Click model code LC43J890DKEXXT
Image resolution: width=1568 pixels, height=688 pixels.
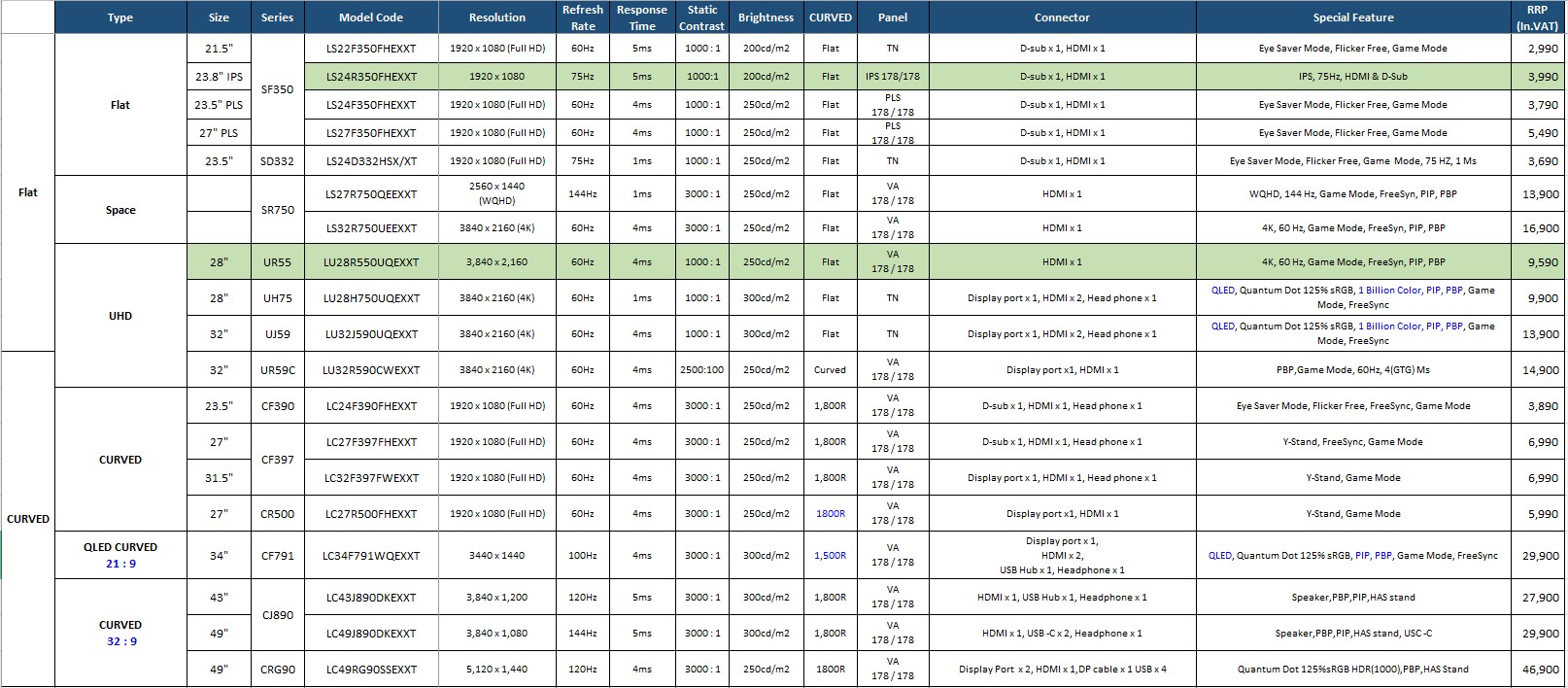[371, 598]
